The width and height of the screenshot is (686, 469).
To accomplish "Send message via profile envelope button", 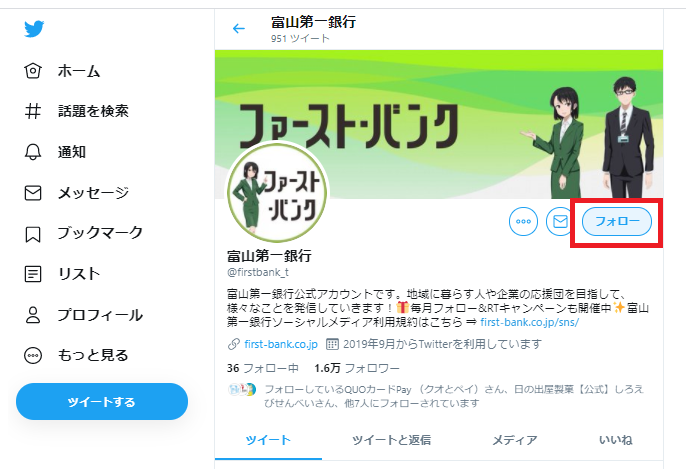I will tap(560, 221).
